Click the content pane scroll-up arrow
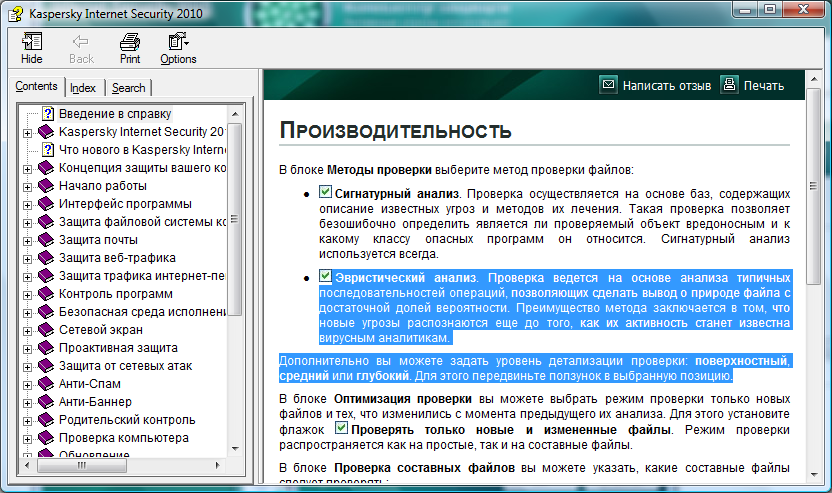The height and width of the screenshot is (493, 832). tap(813, 80)
